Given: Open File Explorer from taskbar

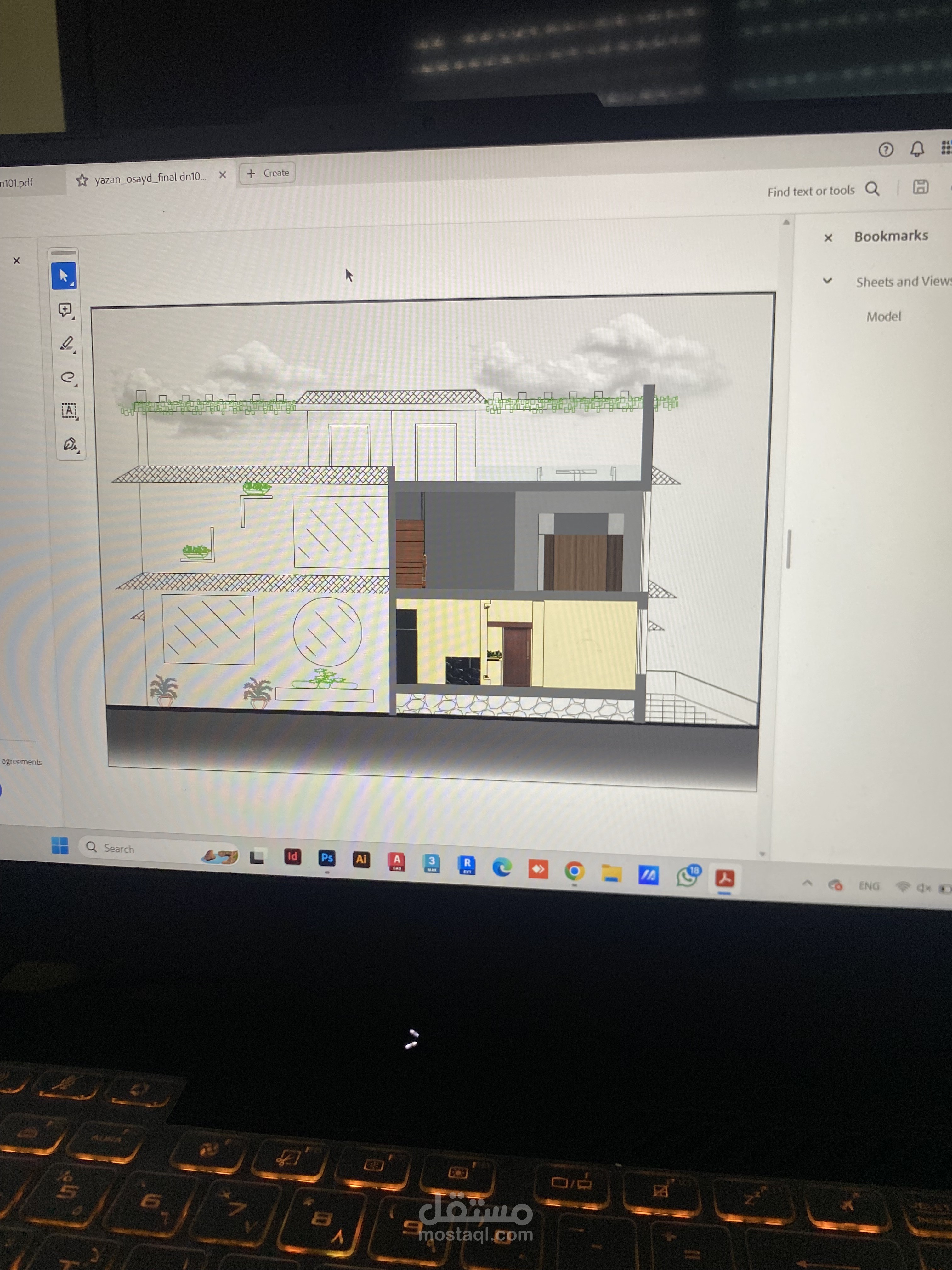Looking at the screenshot, I should pyautogui.click(x=612, y=873).
